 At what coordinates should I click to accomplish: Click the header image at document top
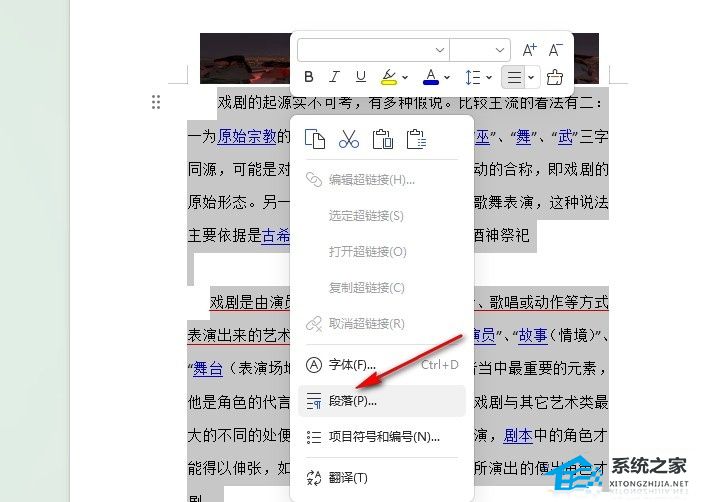(245, 58)
